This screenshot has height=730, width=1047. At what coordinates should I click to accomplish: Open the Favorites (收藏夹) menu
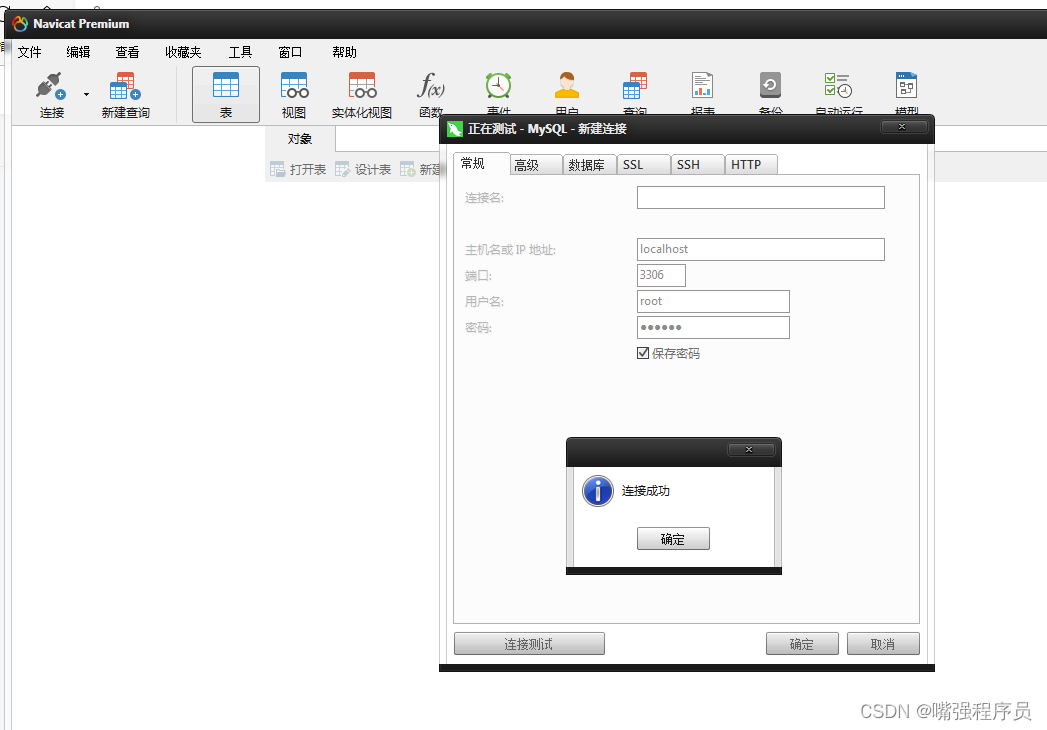coord(183,52)
